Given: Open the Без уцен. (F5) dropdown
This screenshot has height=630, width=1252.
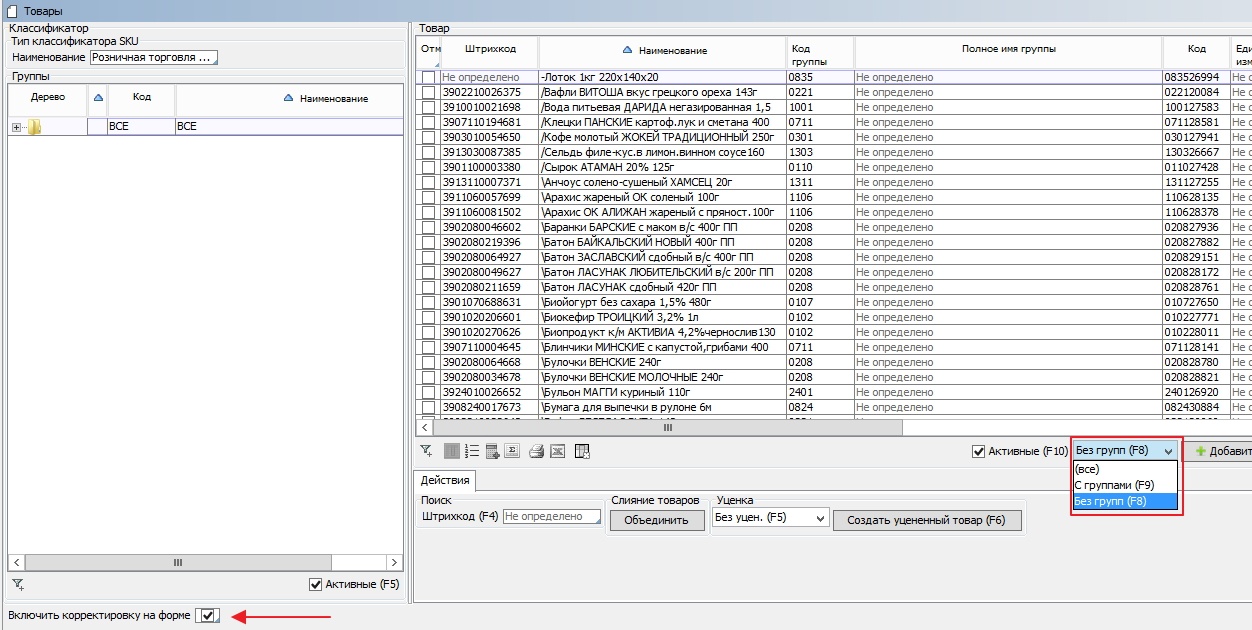Looking at the screenshot, I should tap(821, 518).
